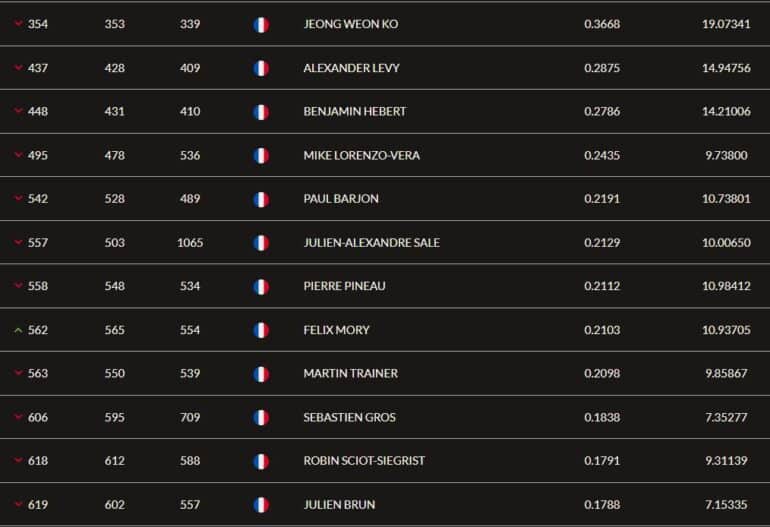This screenshot has height=527, width=770.
Task: Click the flag icon in Benjamin Hebert's row
Action: click(x=261, y=112)
